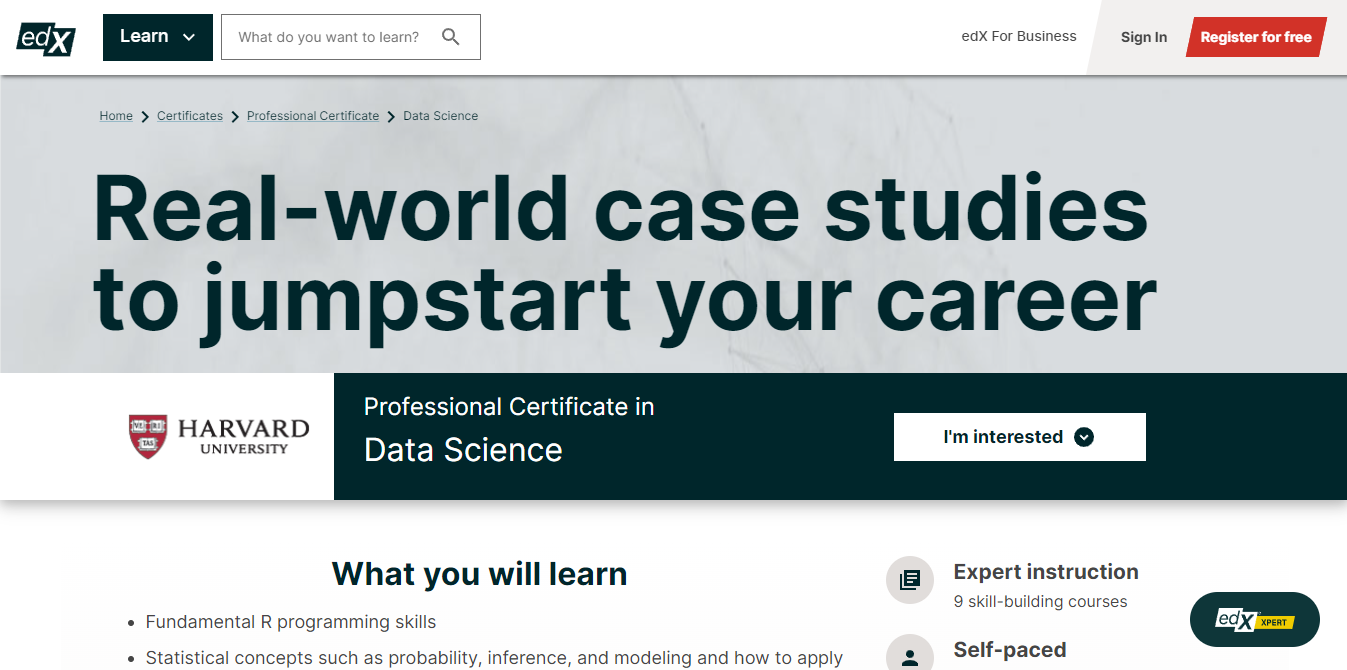Click the Expert instruction book icon
The height and width of the screenshot is (670, 1347).
coord(910,580)
